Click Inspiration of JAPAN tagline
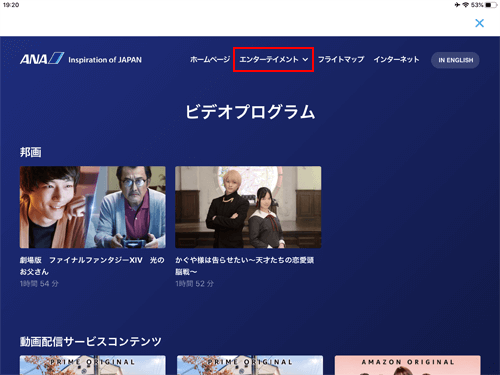 point(105,60)
